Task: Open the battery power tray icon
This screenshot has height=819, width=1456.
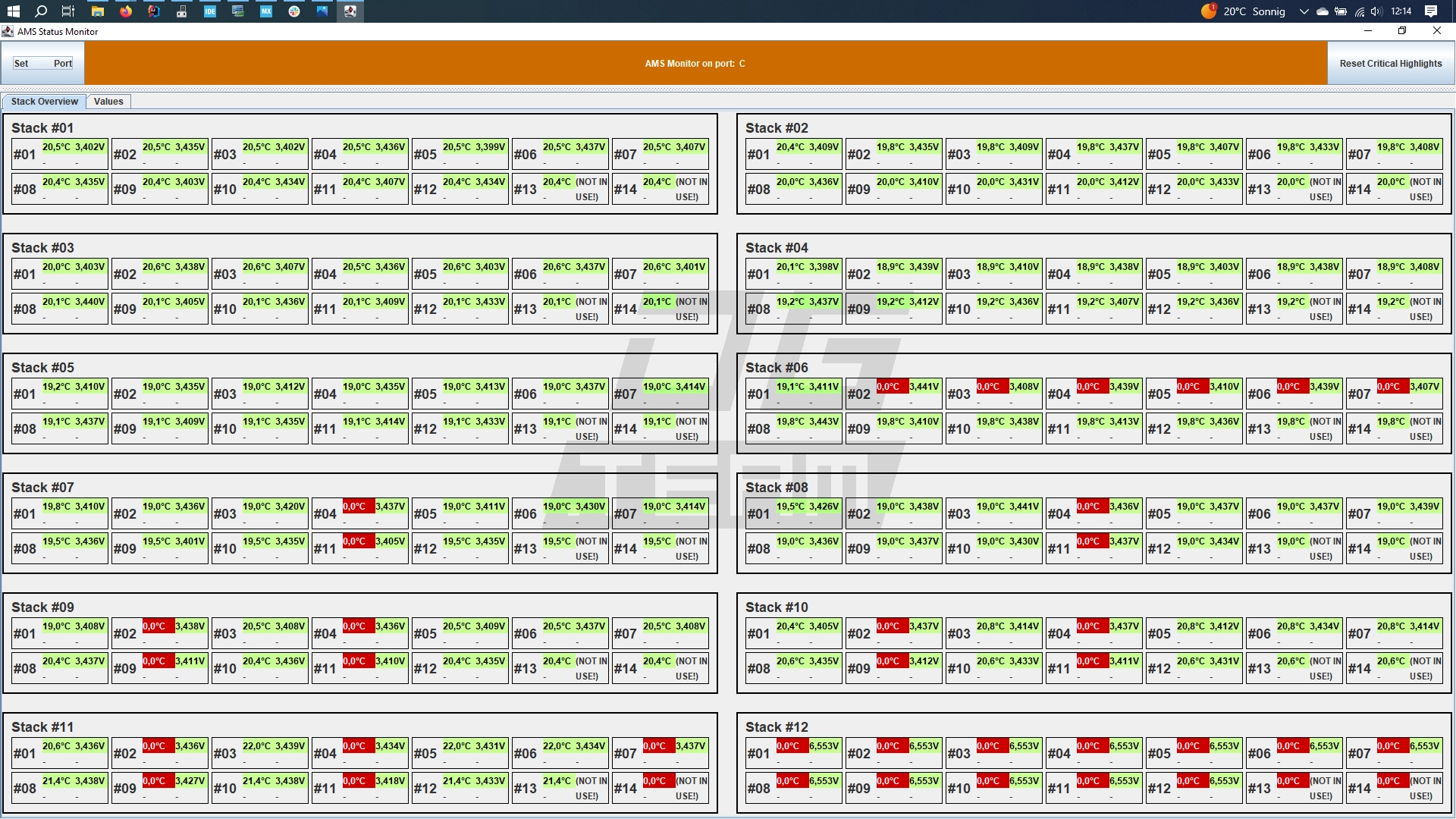Action: pos(1341,11)
